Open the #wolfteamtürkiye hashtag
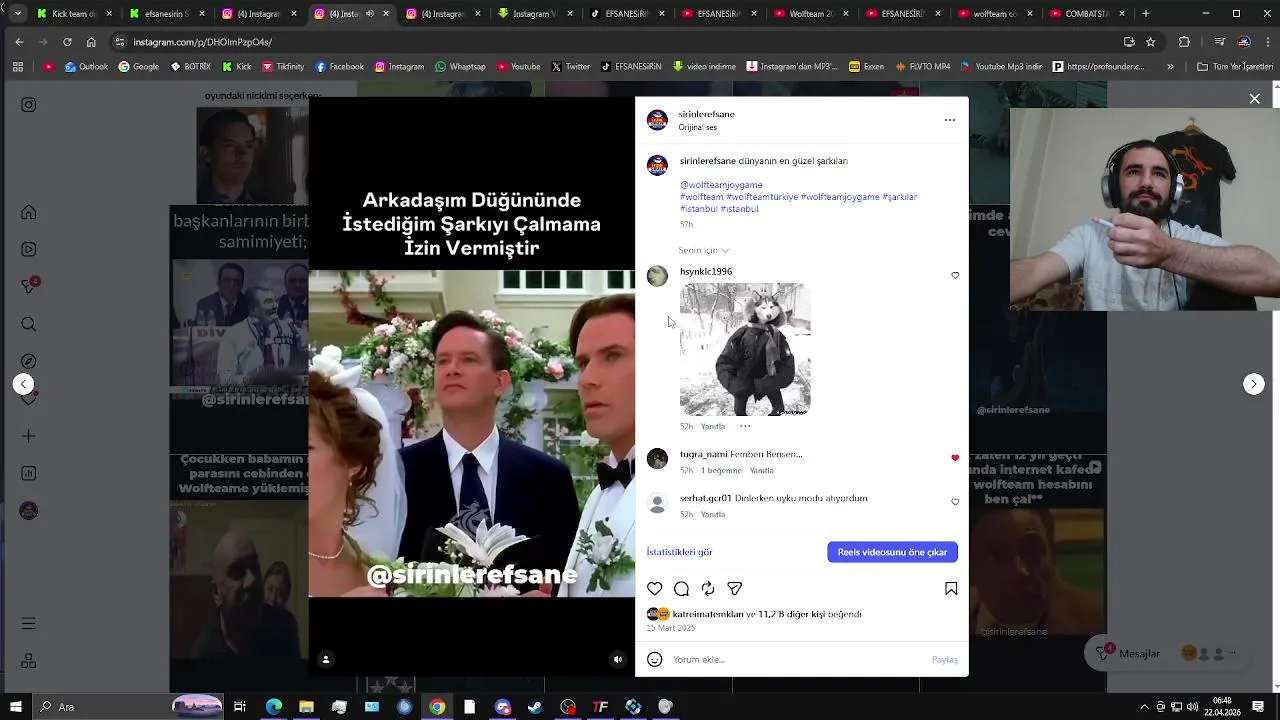This screenshot has height=720, width=1280. tap(761, 197)
